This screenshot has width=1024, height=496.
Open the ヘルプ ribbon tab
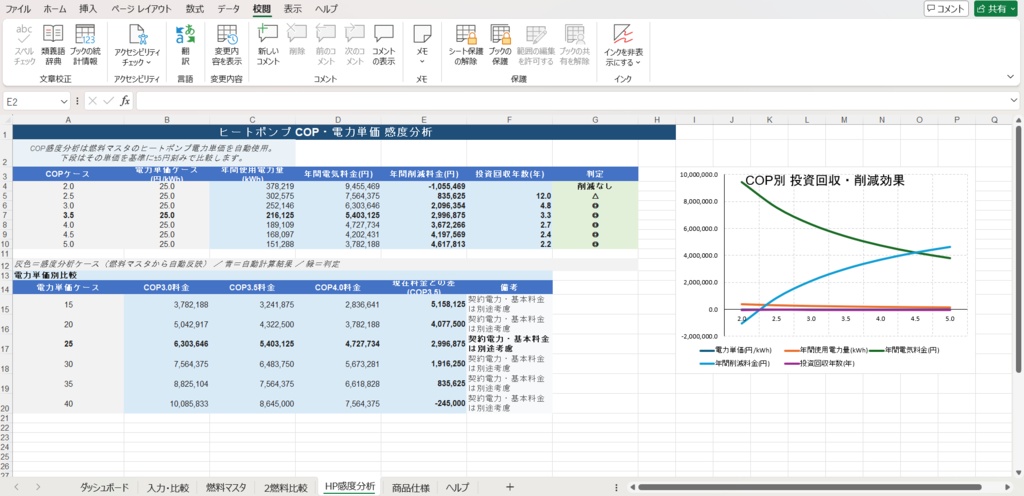327,9
